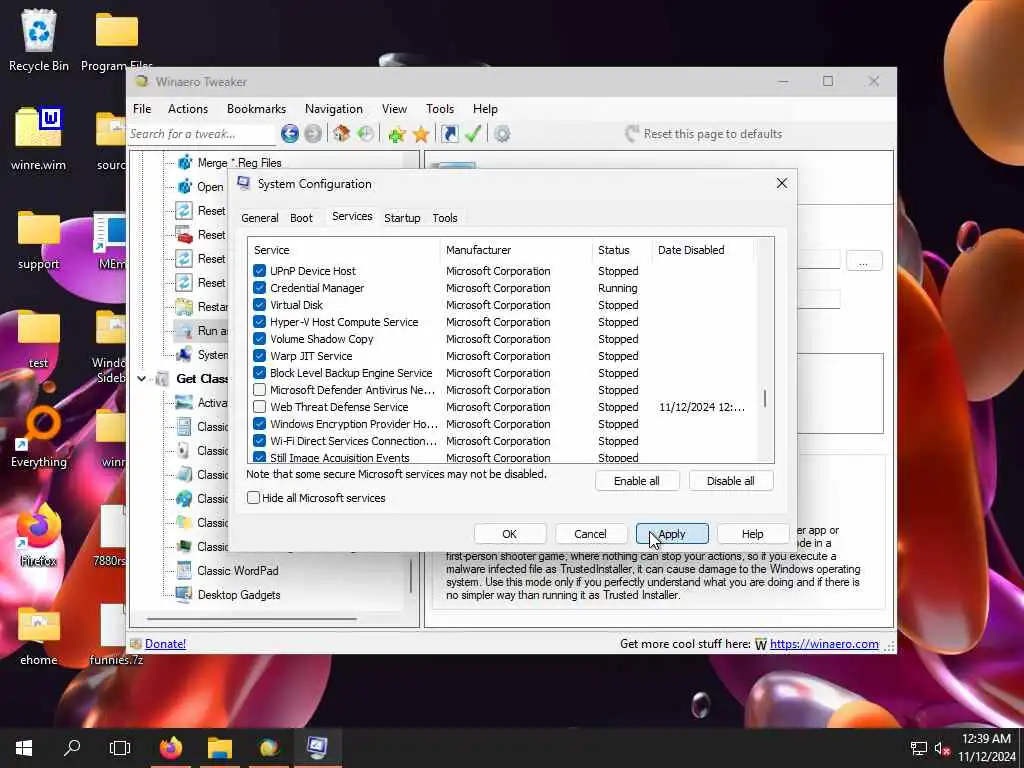Click Reset this page to defaults
The width and height of the screenshot is (1024, 768).
point(704,134)
